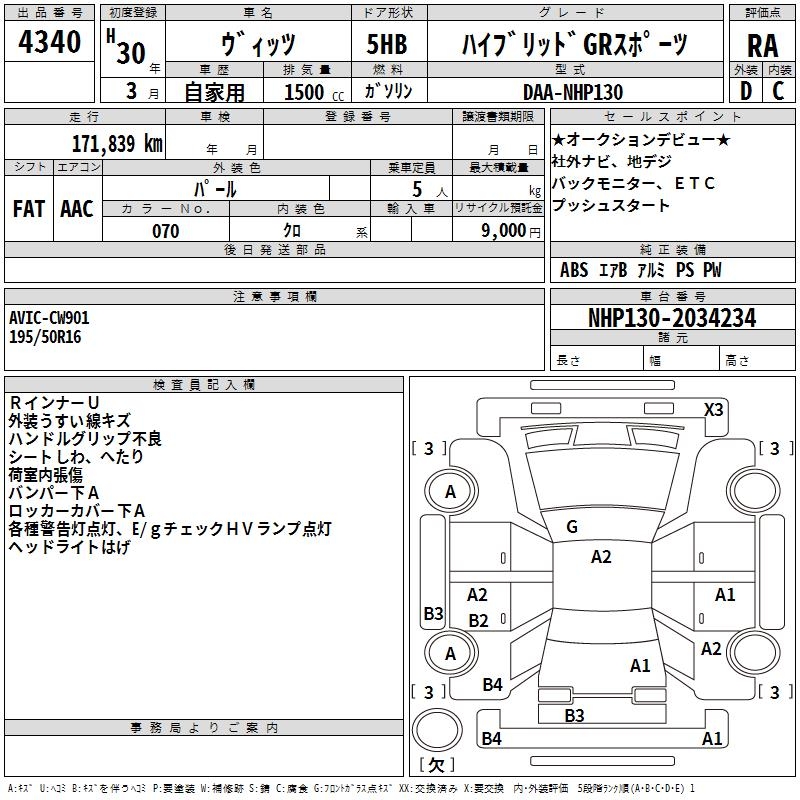Viewport: 800px width, 800px height.
Task: Select the model code DAA-NHP130
Action: [573, 92]
